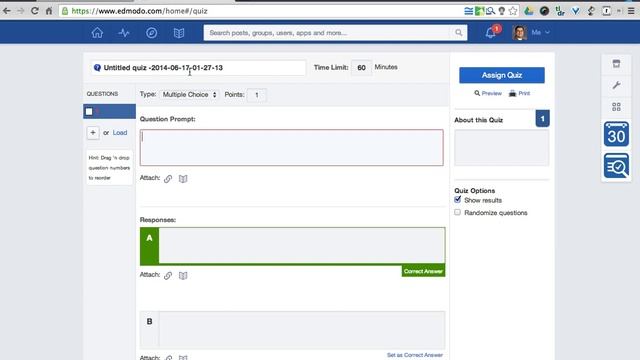Attach a link to the question prompt
The height and width of the screenshot is (360, 640).
(168, 178)
